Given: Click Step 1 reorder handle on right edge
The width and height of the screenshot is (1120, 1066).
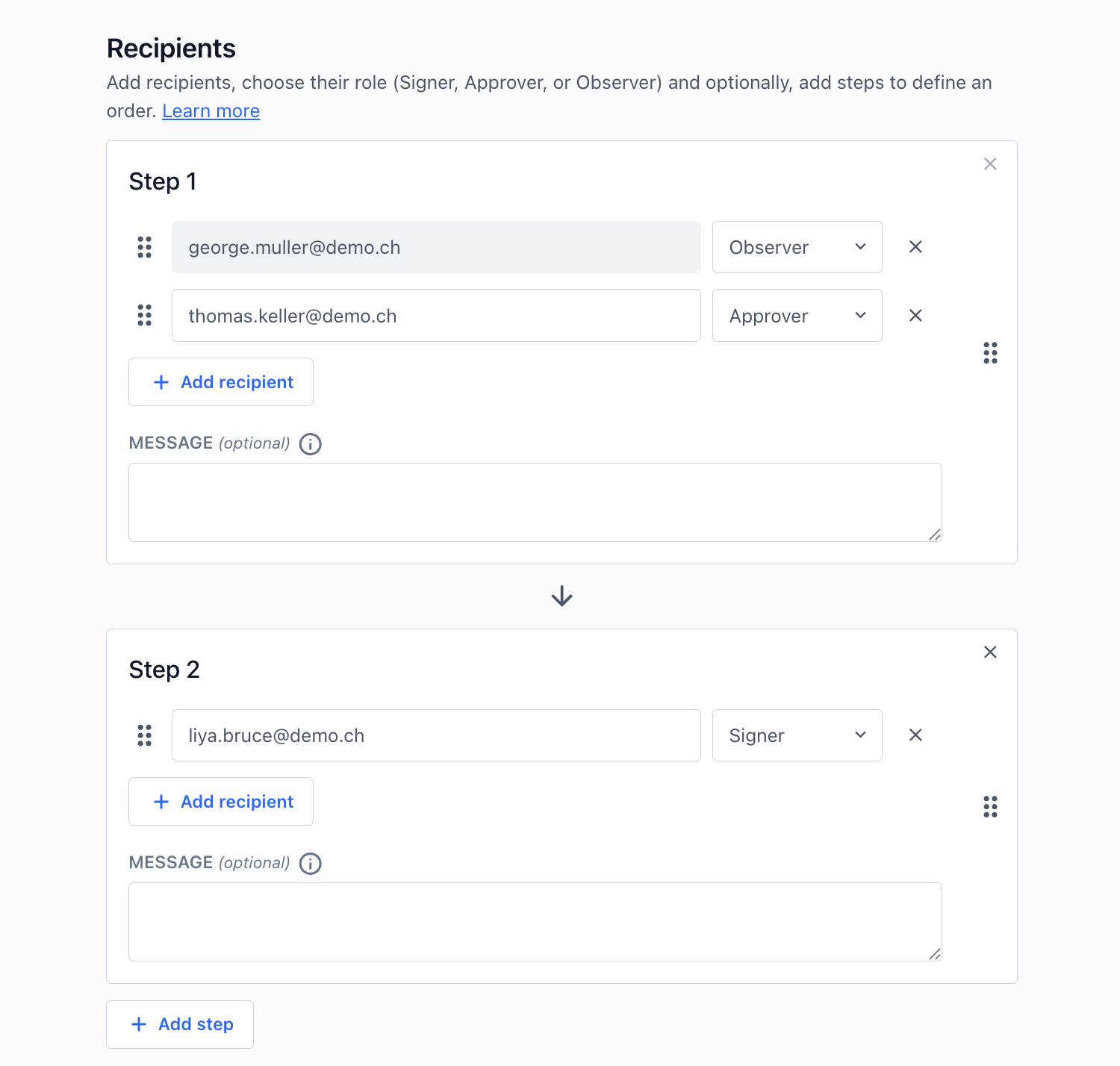Looking at the screenshot, I should 990,352.
